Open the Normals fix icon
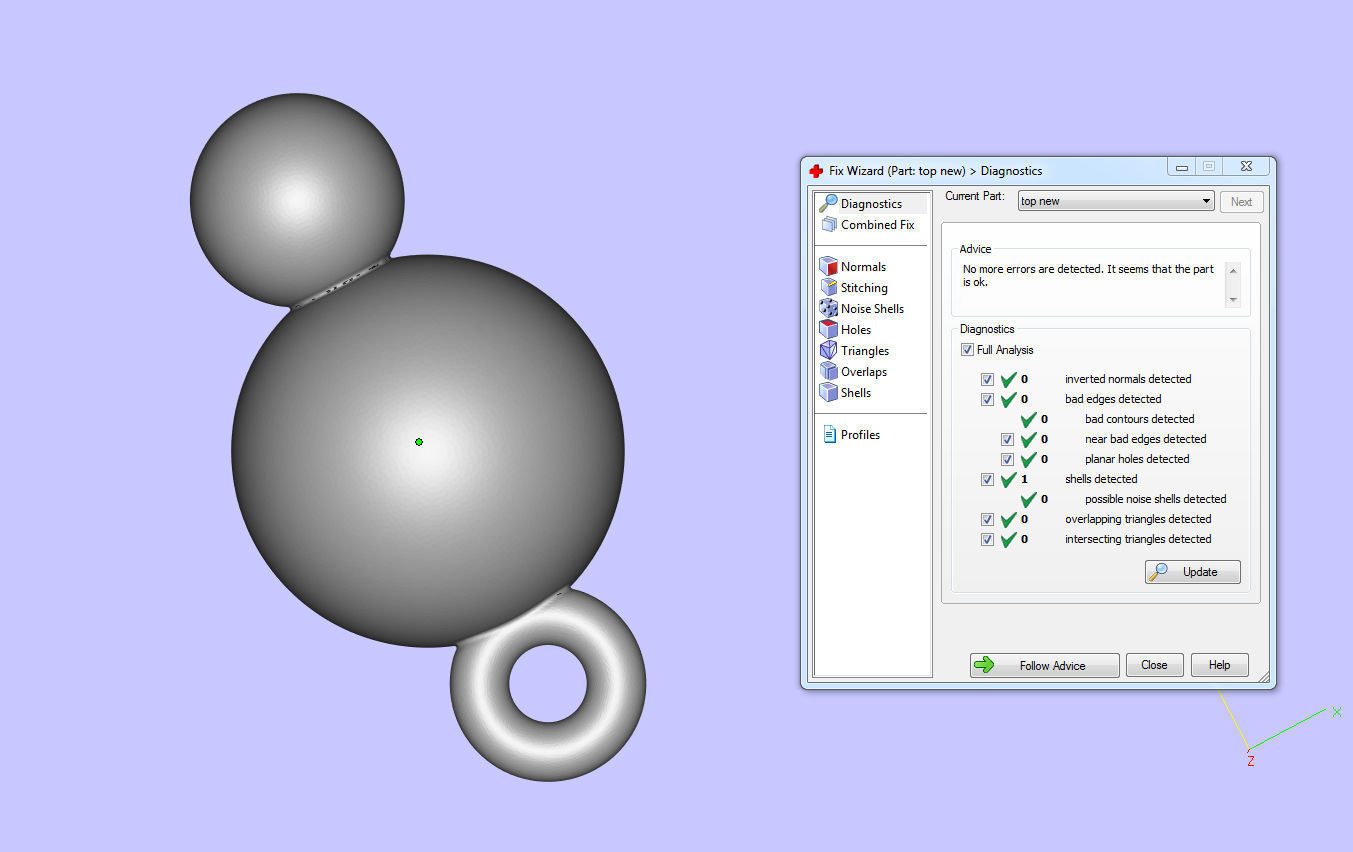 coord(828,266)
